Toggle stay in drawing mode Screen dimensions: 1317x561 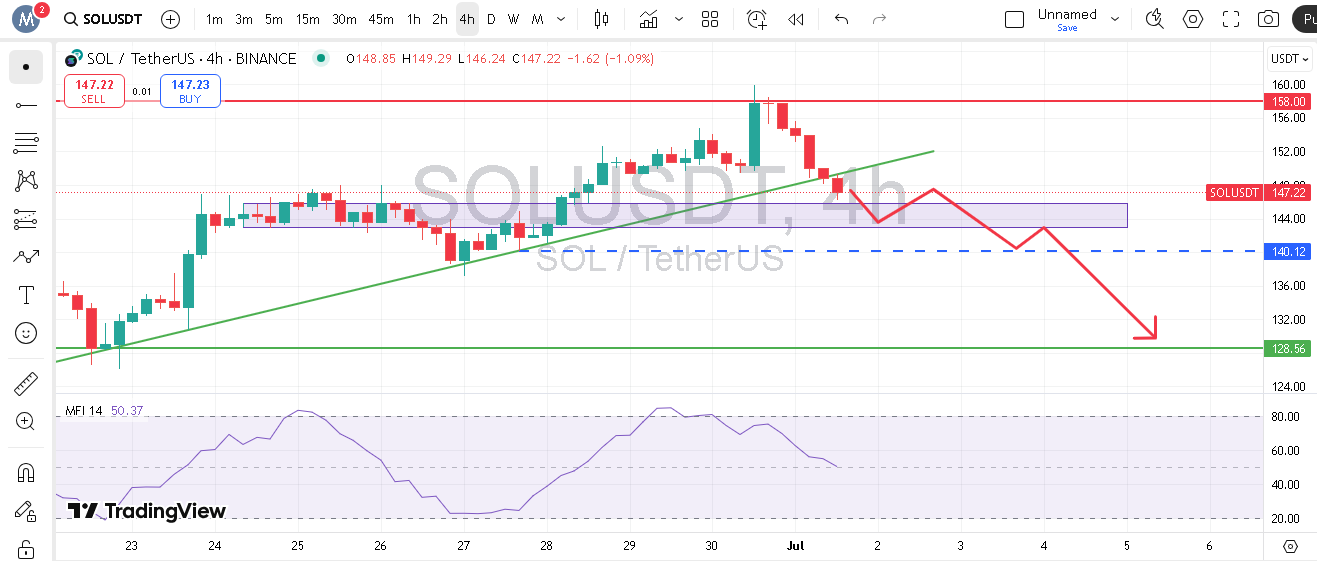(x=26, y=511)
